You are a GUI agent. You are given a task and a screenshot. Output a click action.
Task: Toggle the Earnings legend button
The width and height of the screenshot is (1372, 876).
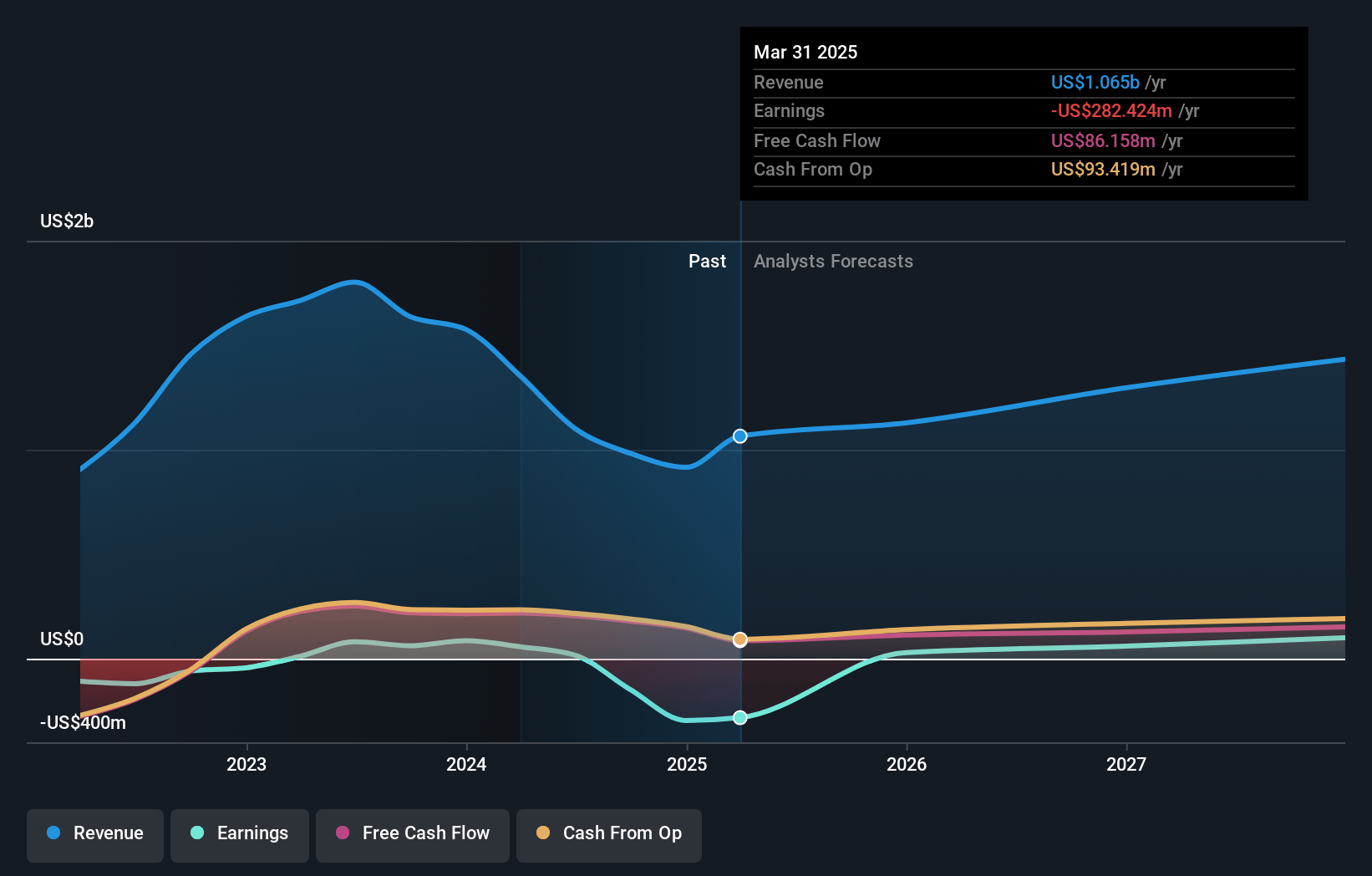pos(240,835)
